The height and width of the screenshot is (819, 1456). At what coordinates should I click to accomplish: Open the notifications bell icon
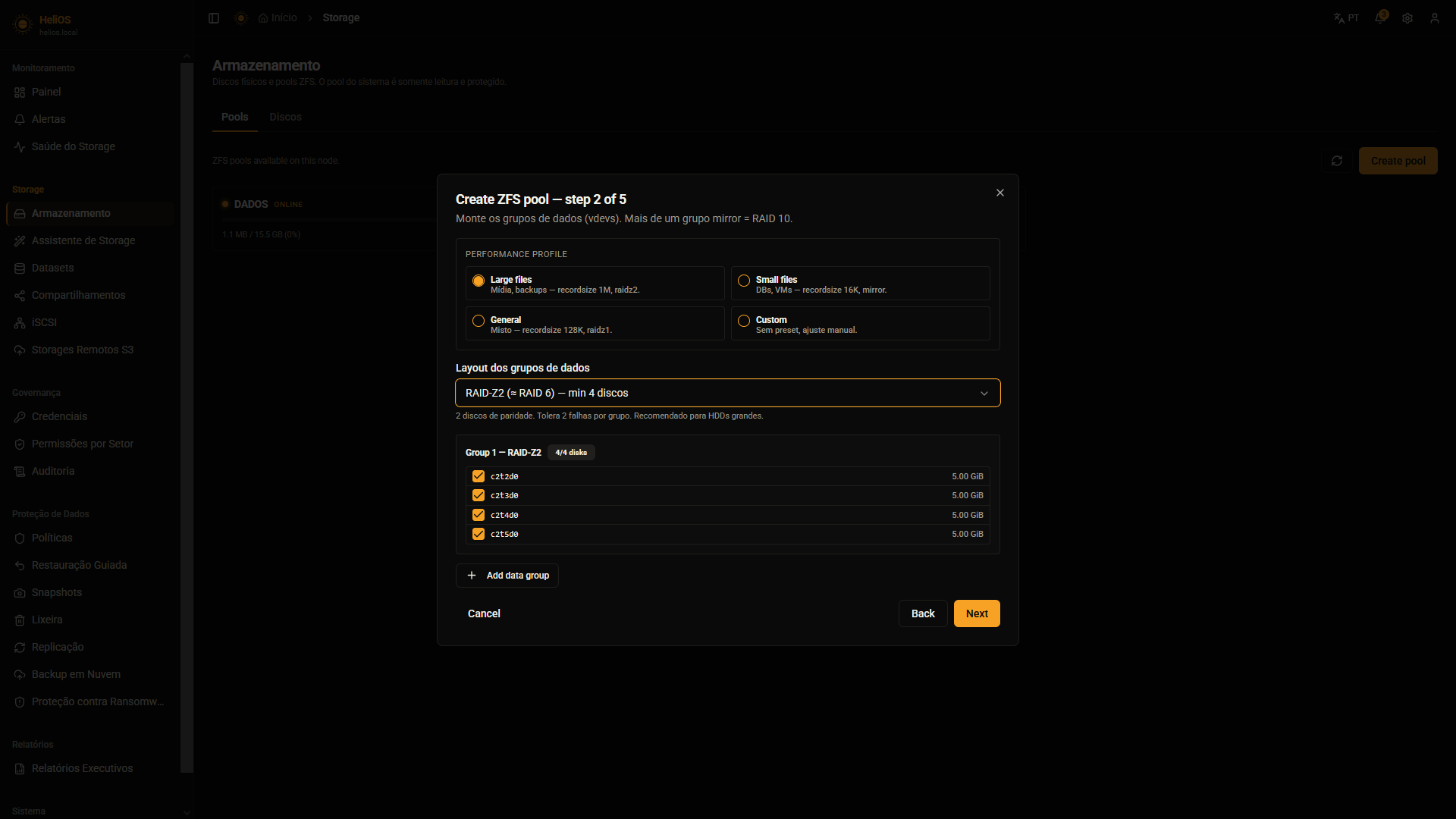coord(1380,18)
